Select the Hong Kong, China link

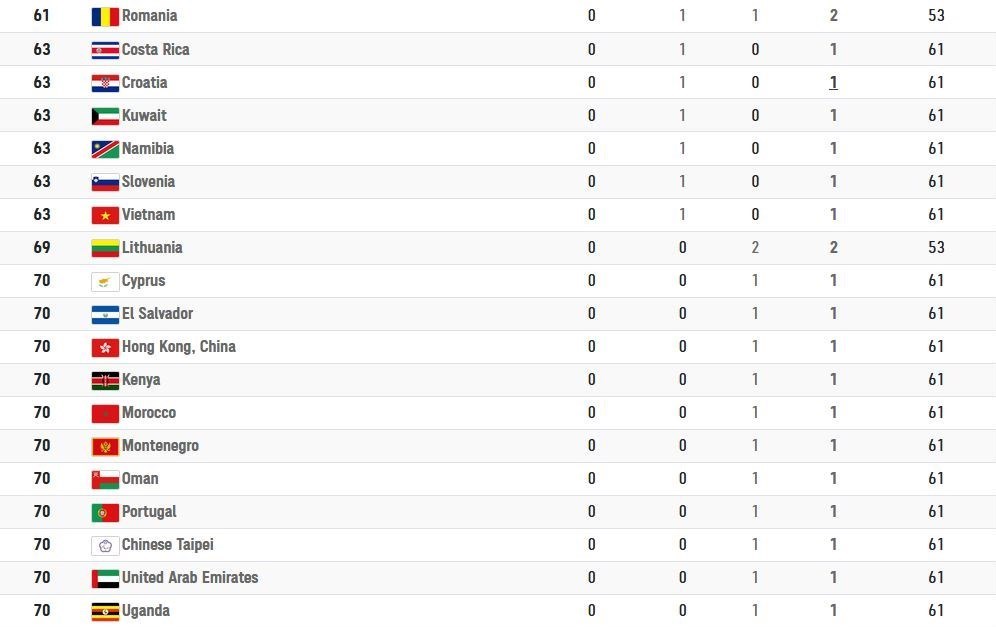tap(178, 346)
